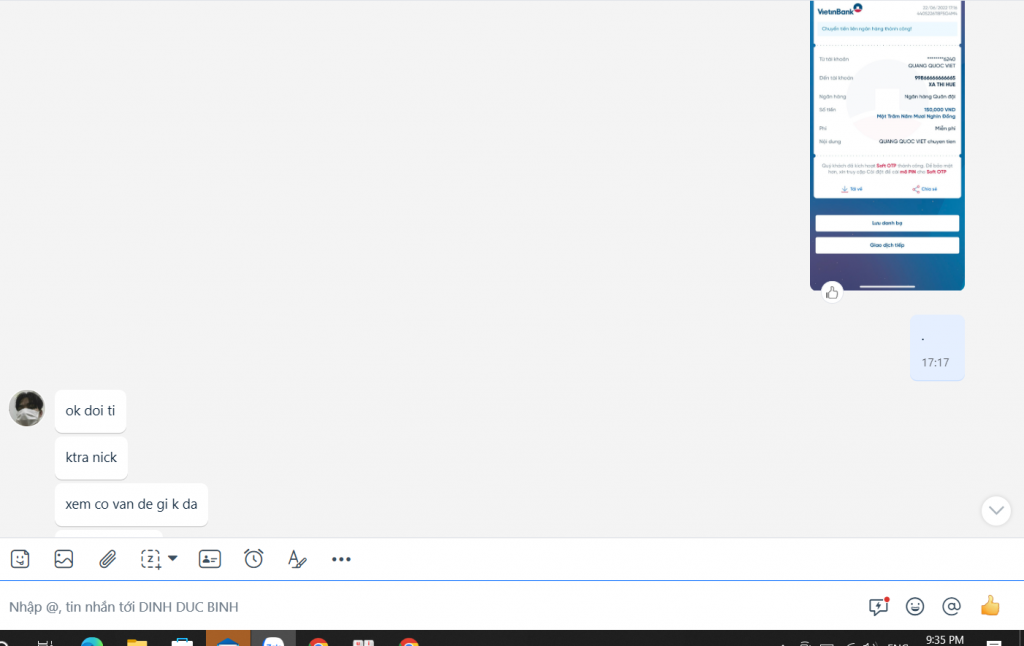The width and height of the screenshot is (1024, 646).
Task: Open the sticker picker in toolbar
Action: 20,559
